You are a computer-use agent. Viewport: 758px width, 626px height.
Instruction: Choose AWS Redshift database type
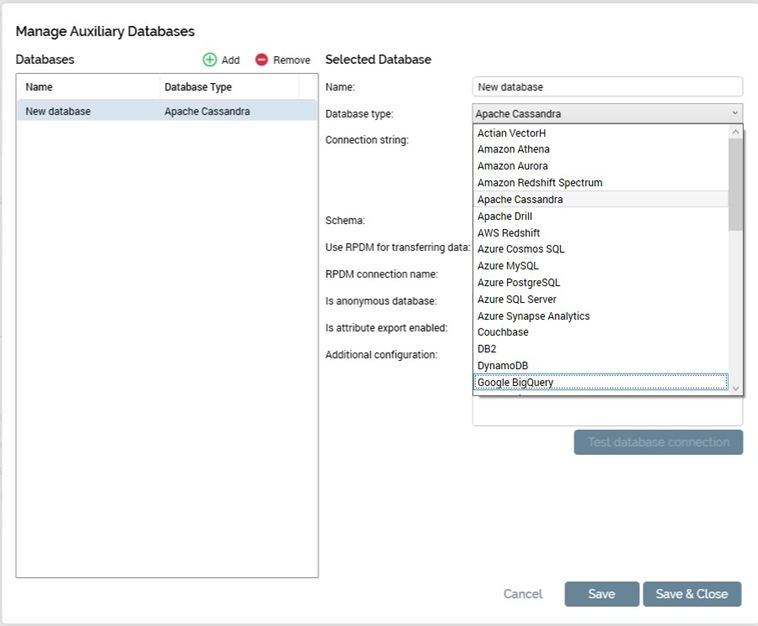(509, 233)
